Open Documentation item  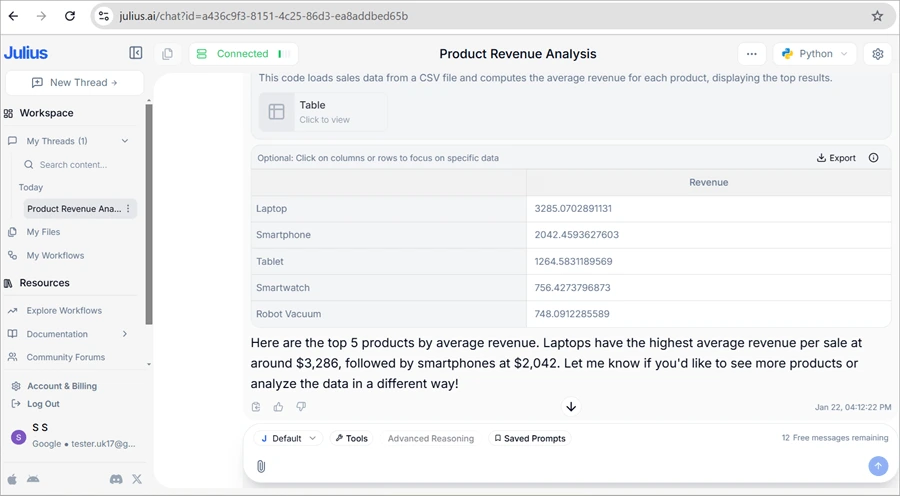point(57,334)
